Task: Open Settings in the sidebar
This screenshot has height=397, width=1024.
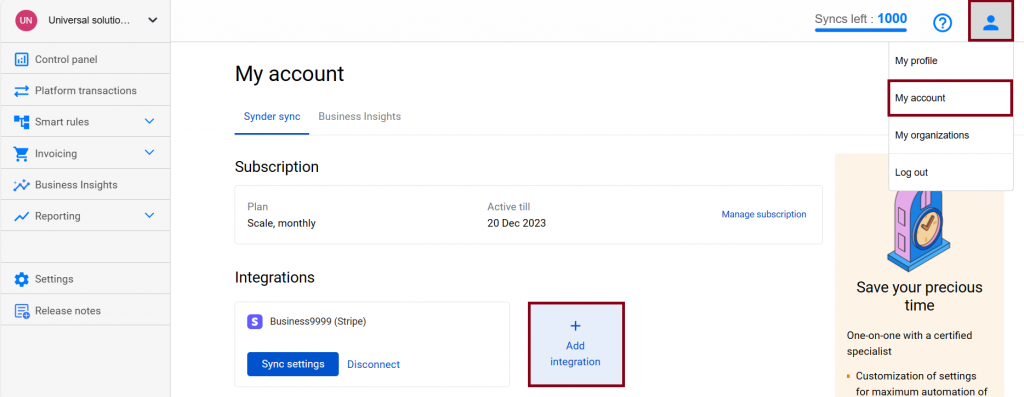Action: [x=85, y=279]
